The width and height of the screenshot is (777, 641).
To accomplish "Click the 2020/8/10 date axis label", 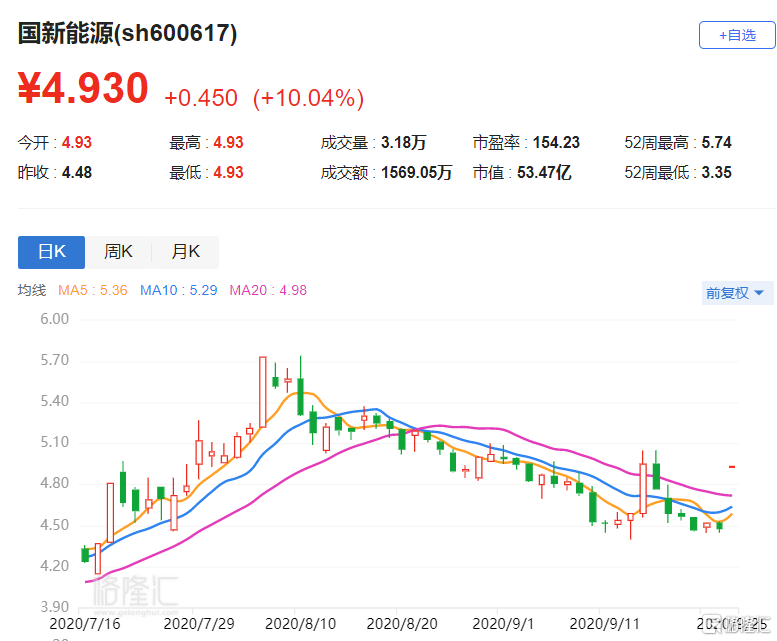I will pyautogui.click(x=300, y=624).
